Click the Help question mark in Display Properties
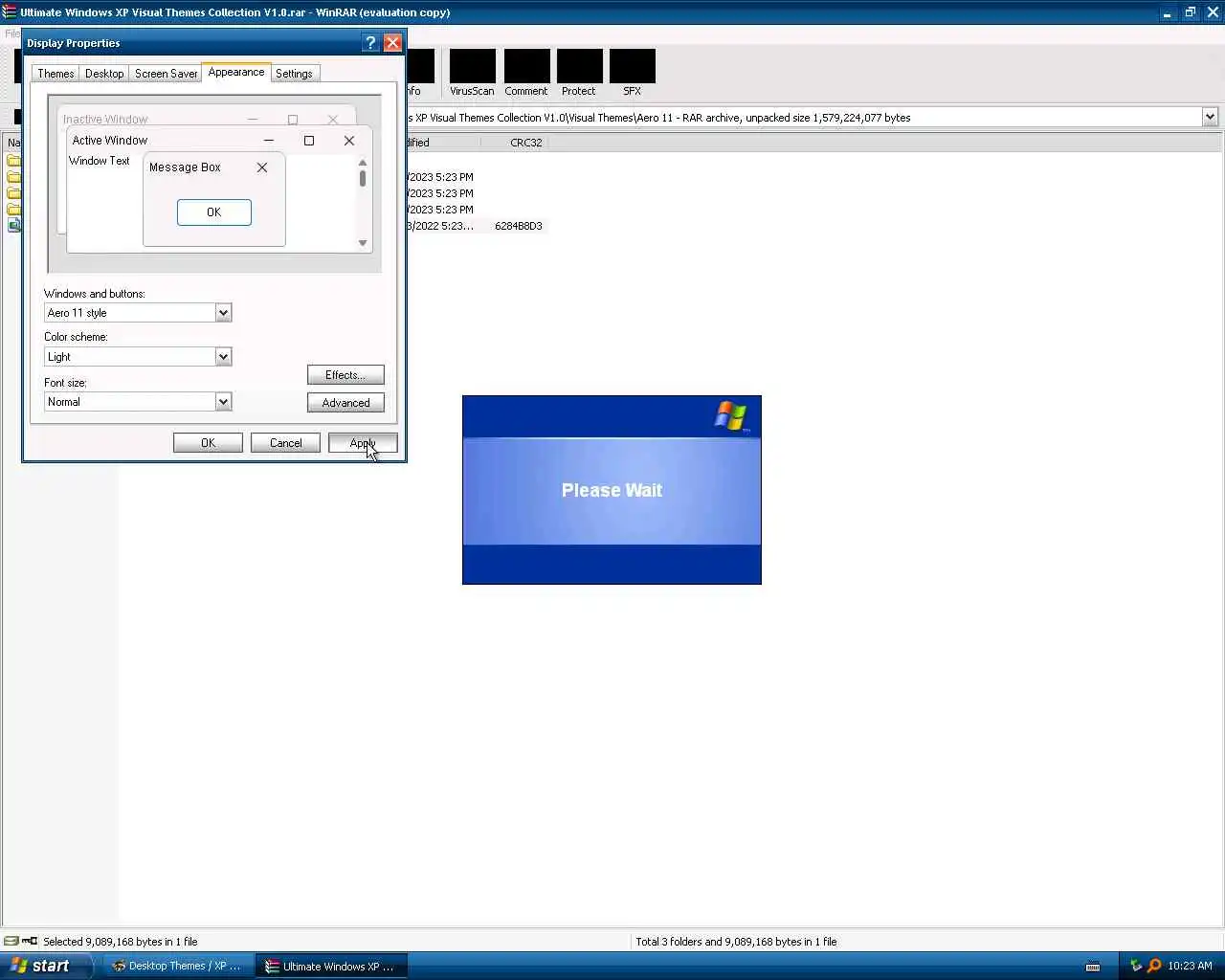 coord(370,43)
